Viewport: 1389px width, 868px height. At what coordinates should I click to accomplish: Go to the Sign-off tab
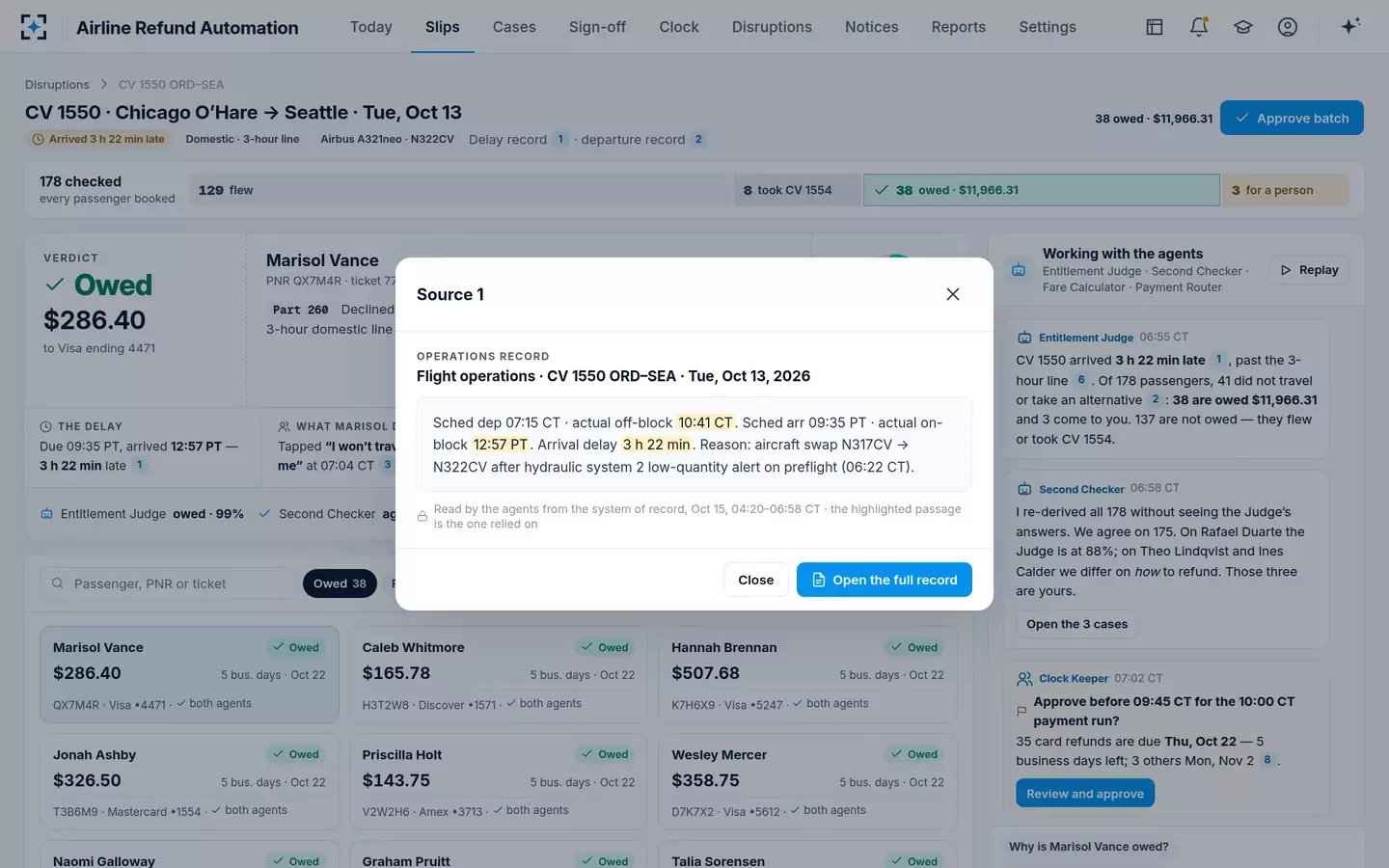tap(597, 27)
